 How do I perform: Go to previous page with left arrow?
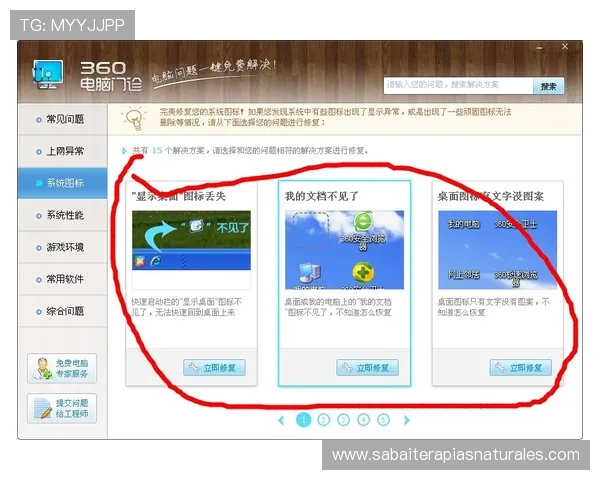[x=281, y=420]
